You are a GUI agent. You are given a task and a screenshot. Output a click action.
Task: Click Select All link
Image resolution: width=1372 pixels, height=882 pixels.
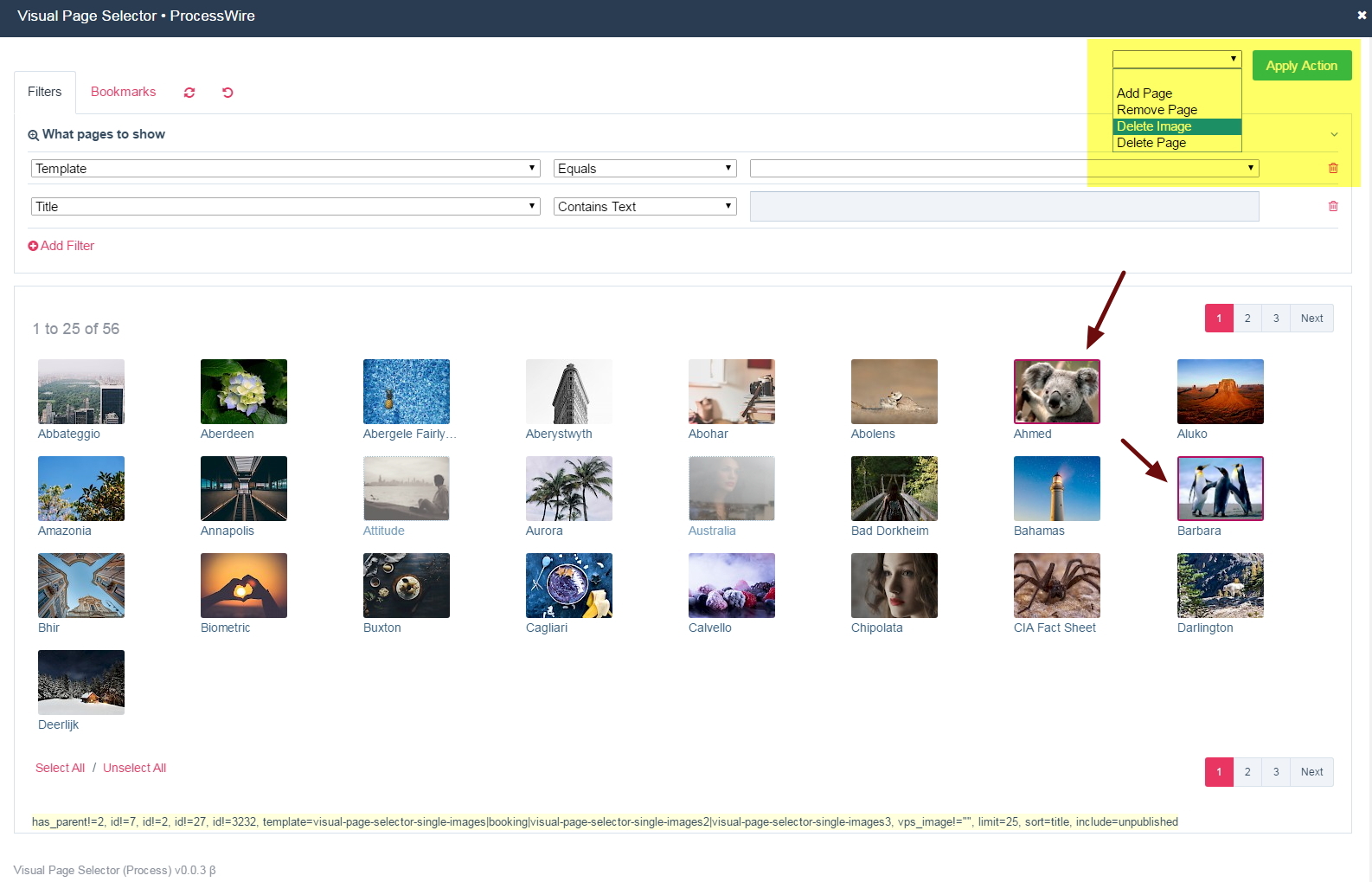(x=60, y=768)
